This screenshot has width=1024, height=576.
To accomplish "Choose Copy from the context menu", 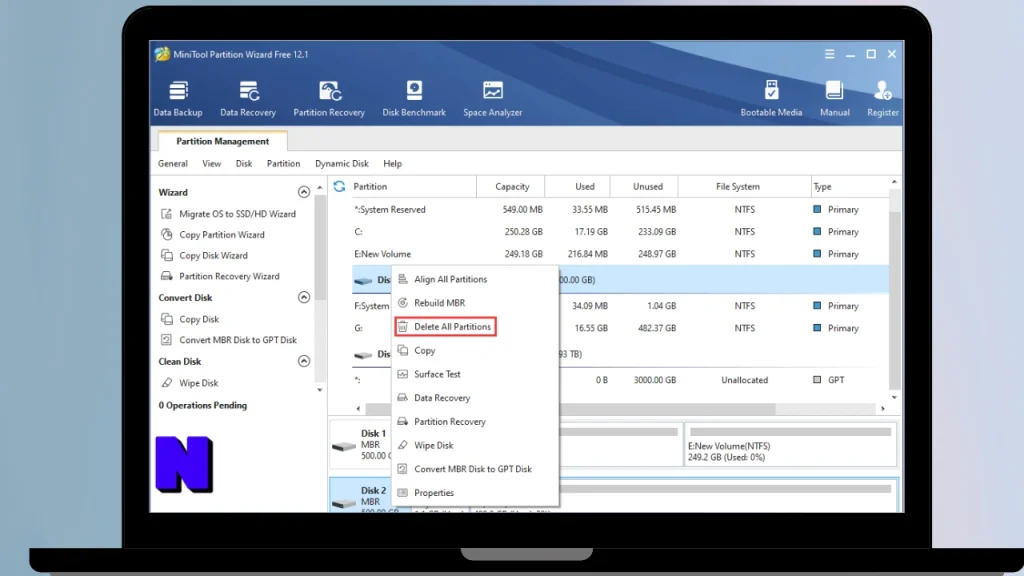I will (475, 351).
